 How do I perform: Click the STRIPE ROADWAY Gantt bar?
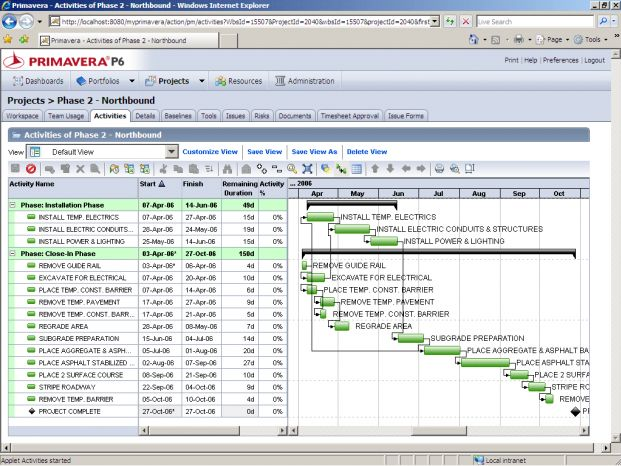[x=537, y=387]
